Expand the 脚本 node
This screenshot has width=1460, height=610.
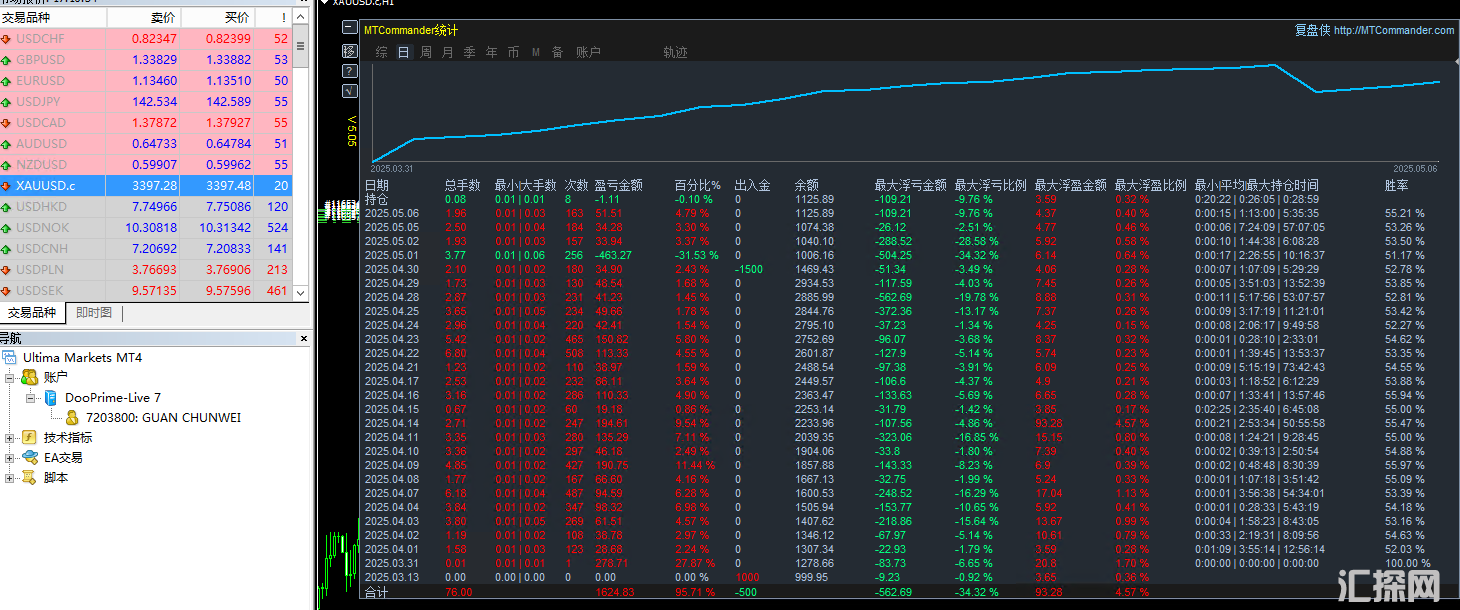(x=10, y=478)
